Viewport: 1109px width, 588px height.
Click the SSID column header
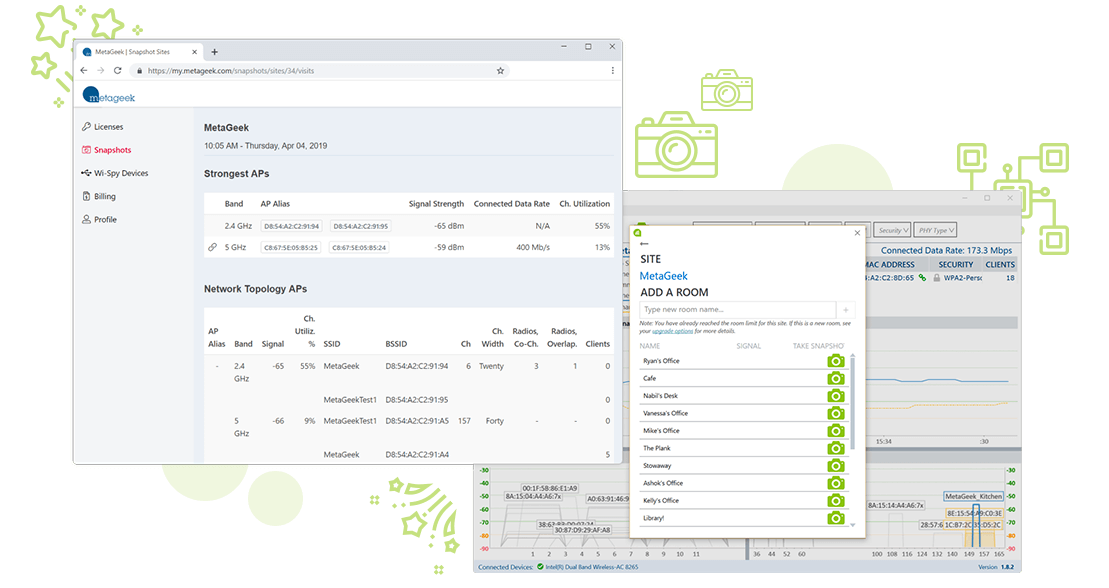332,344
